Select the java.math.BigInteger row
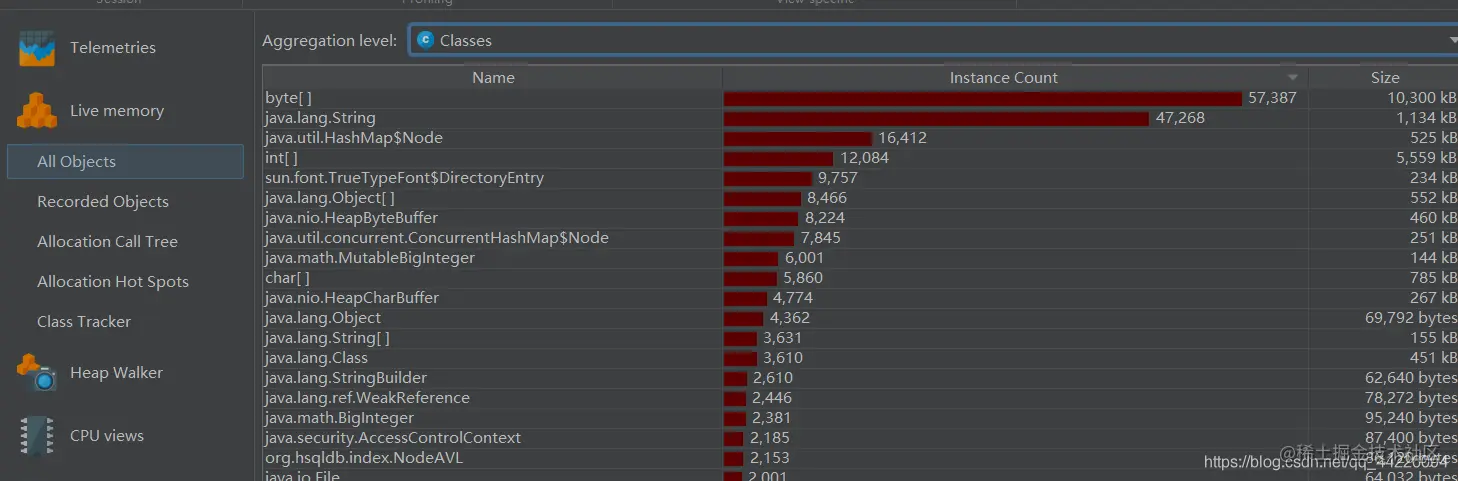Viewport: 1458px width, 481px height. pyautogui.click(x=860, y=418)
